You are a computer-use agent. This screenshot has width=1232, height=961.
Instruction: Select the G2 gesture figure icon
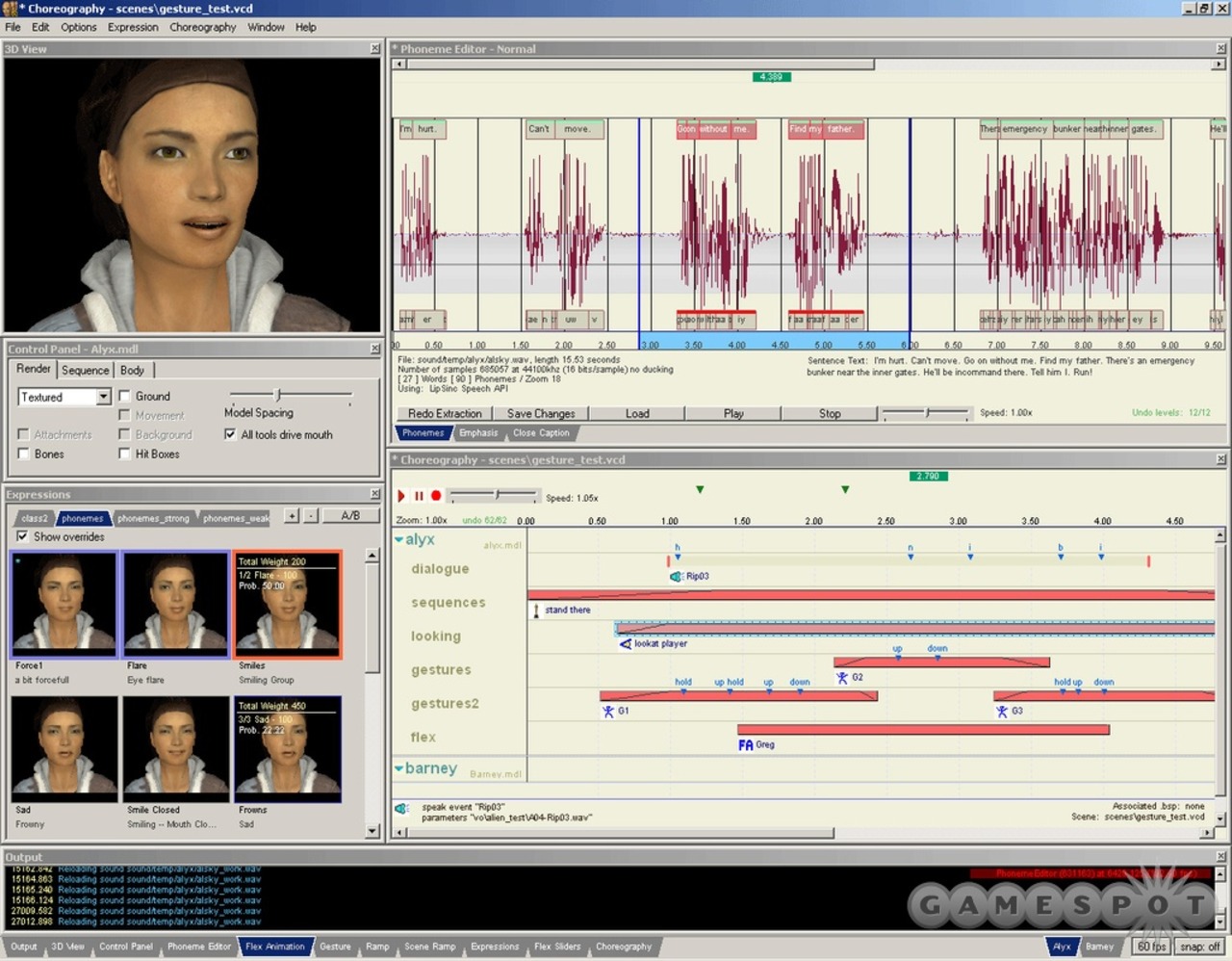click(x=842, y=677)
